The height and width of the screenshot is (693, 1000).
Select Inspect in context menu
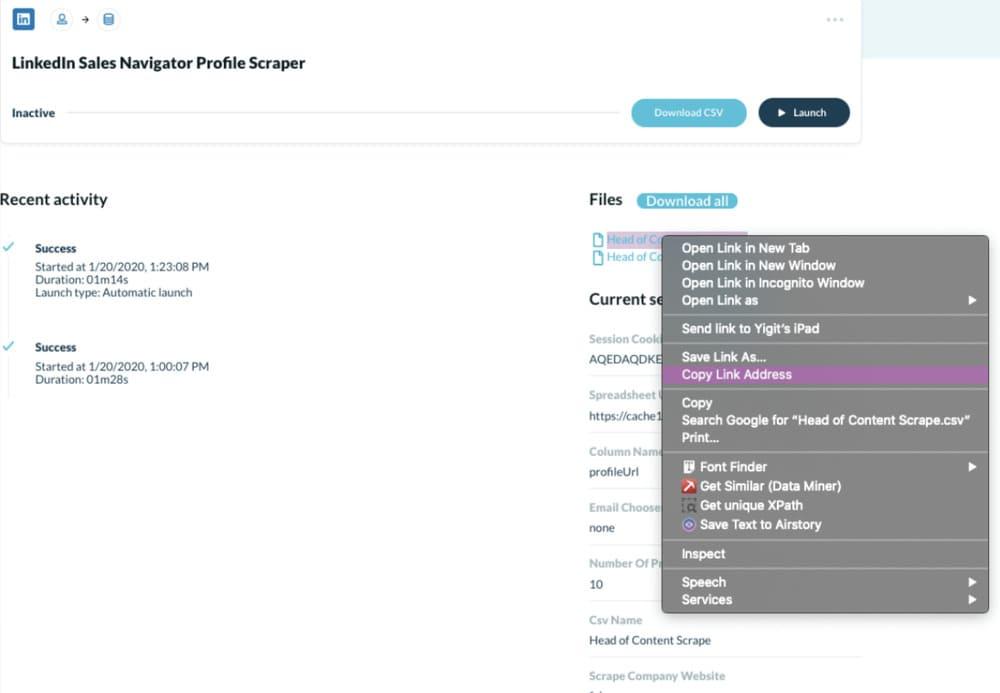click(x=825, y=553)
